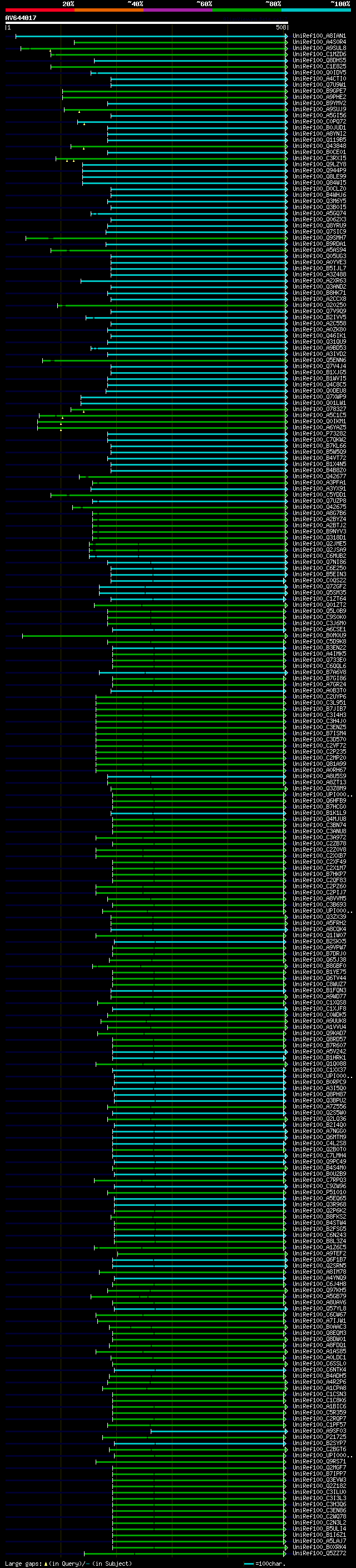Select label UniRef100_Q5Z272

click(x=319, y=1553)
